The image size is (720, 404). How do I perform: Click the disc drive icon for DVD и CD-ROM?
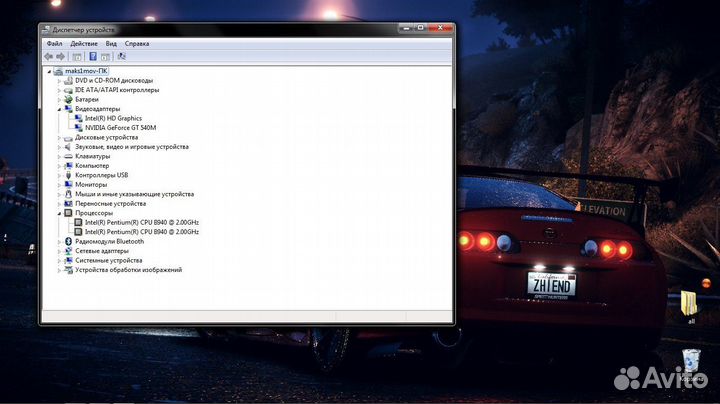pyautogui.click(x=68, y=80)
